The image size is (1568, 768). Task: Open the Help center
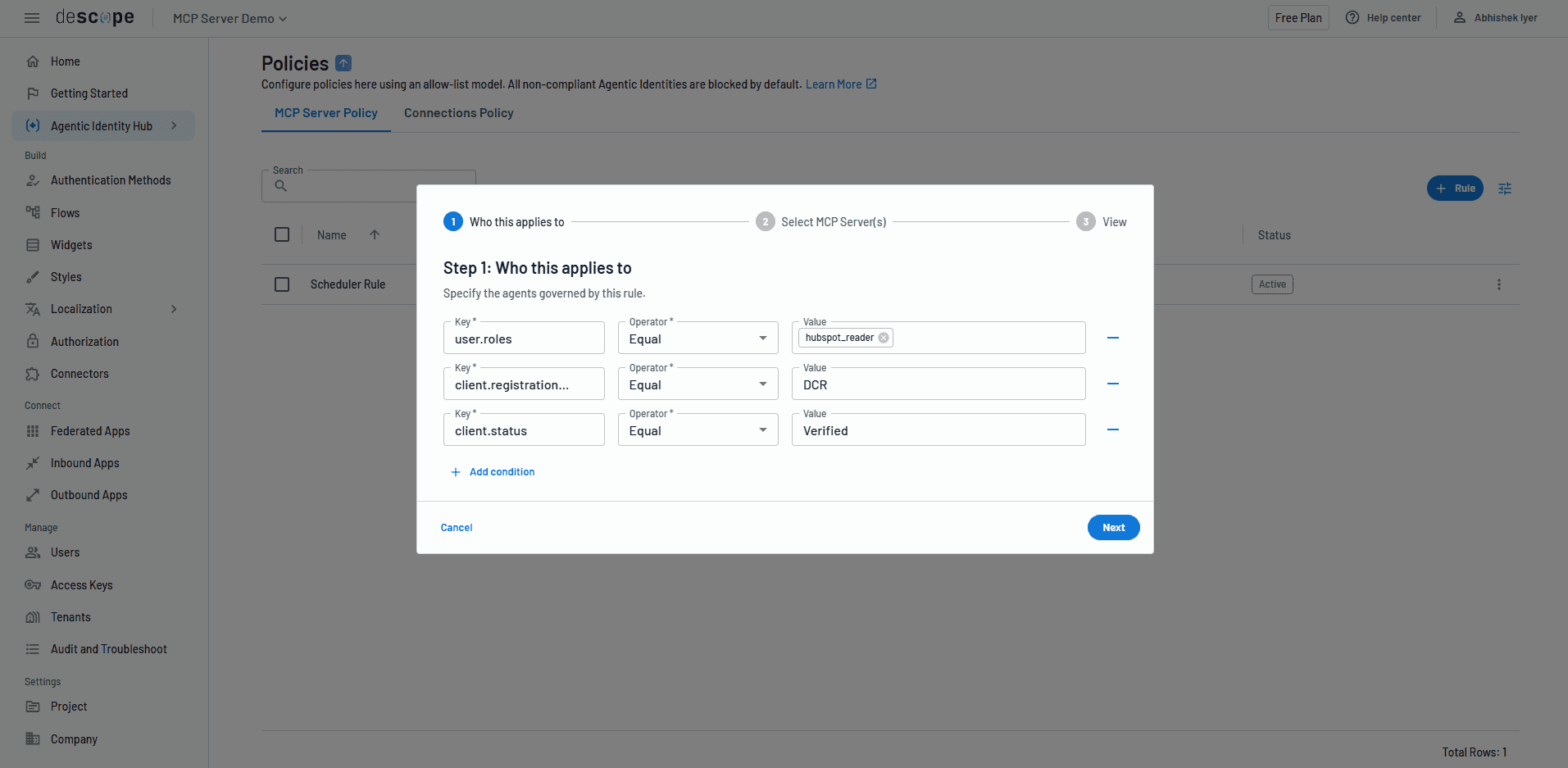[1384, 17]
